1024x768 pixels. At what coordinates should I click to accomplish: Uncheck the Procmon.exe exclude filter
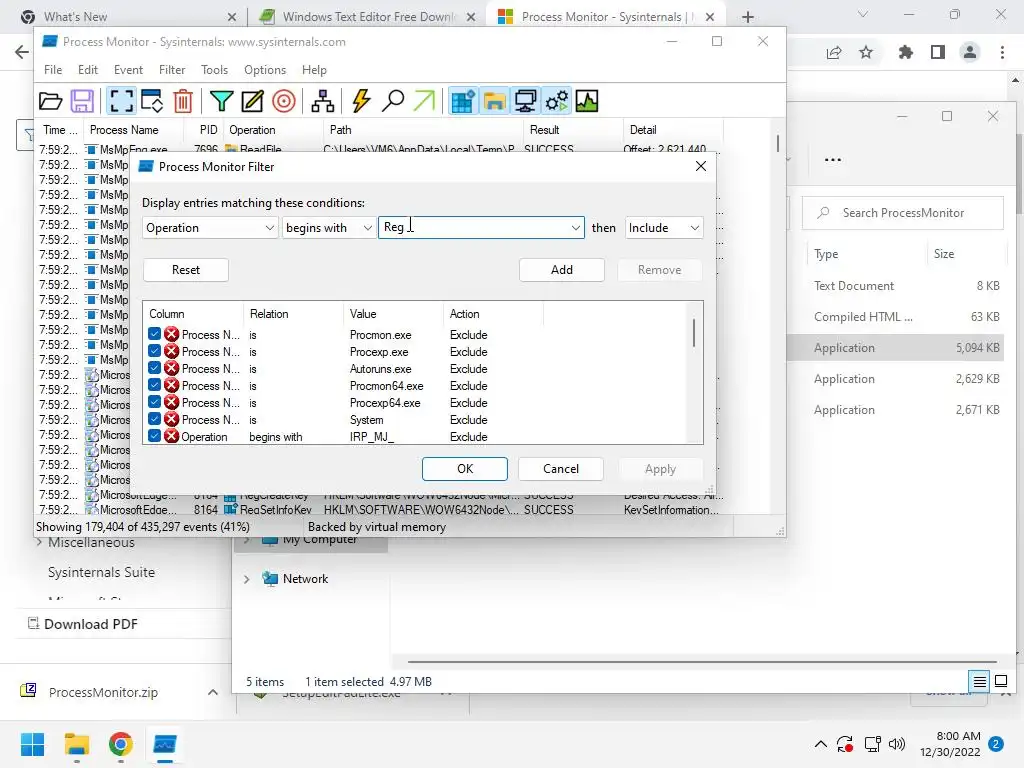pos(154,334)
